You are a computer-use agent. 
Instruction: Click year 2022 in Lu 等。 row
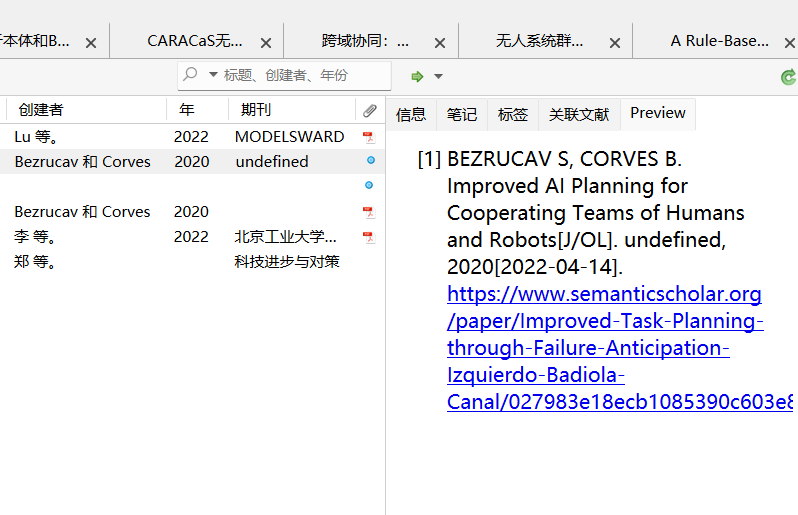191,137
